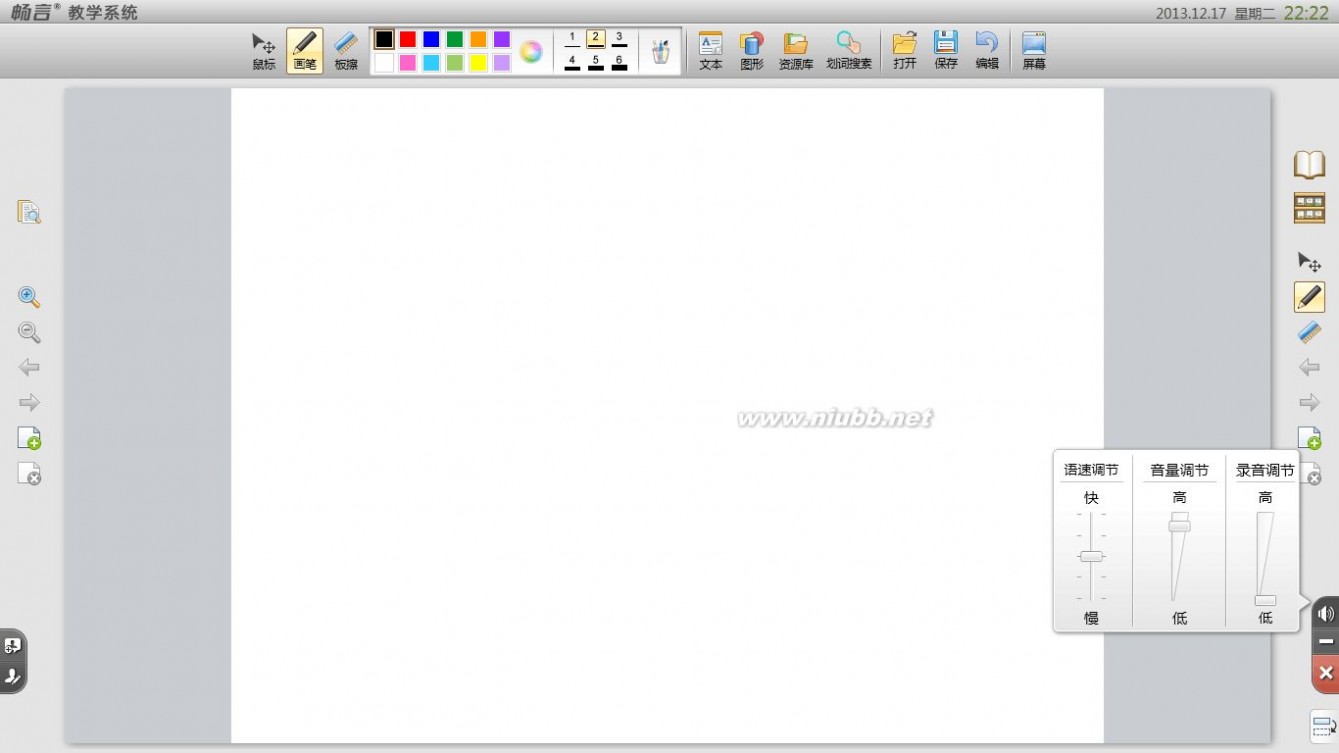1339x753 pixels.
Task: Set pen thickness to 2
Action: pyautogui.click(x=596, y=39)
